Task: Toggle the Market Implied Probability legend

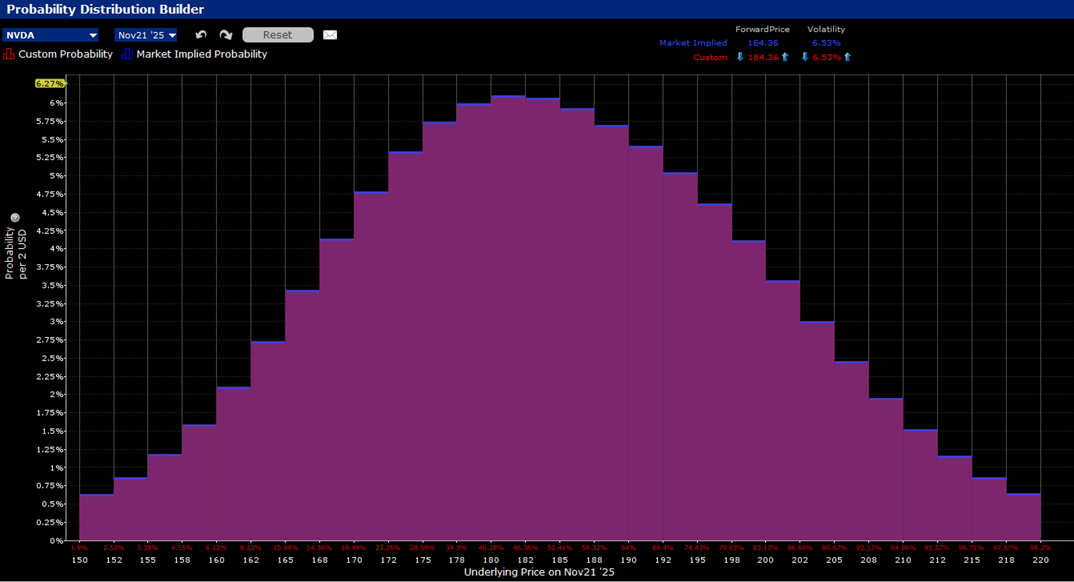Action: (201, 54)
